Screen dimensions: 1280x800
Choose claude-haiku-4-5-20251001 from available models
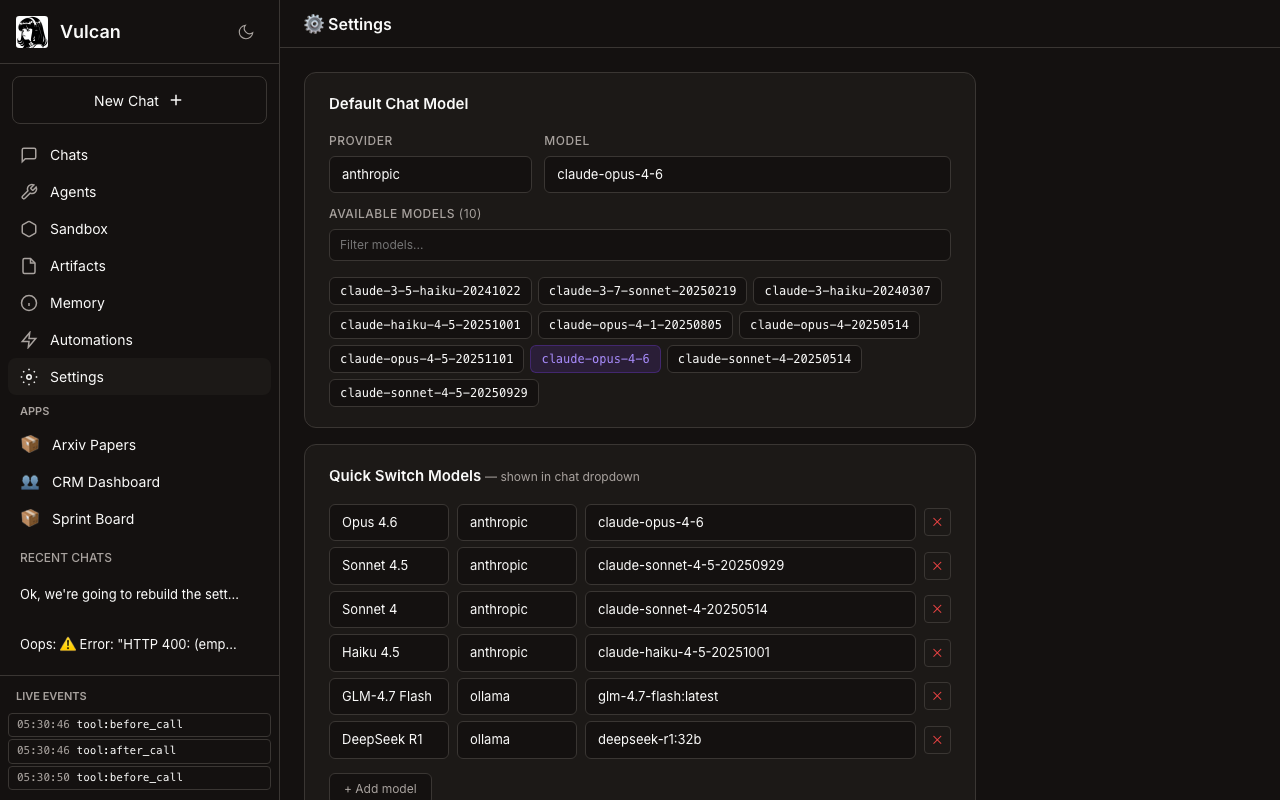[430, 325]
